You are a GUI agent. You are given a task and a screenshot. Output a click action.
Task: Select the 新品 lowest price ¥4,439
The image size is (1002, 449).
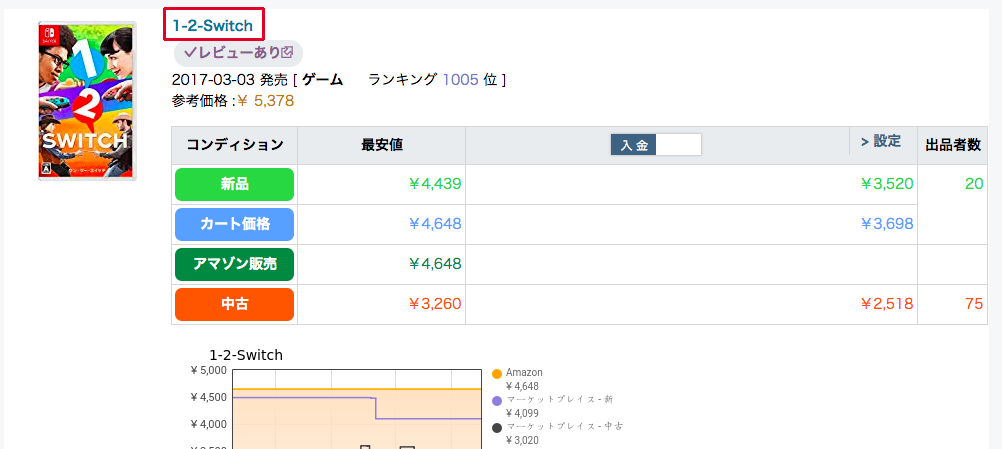pos(435,185)
